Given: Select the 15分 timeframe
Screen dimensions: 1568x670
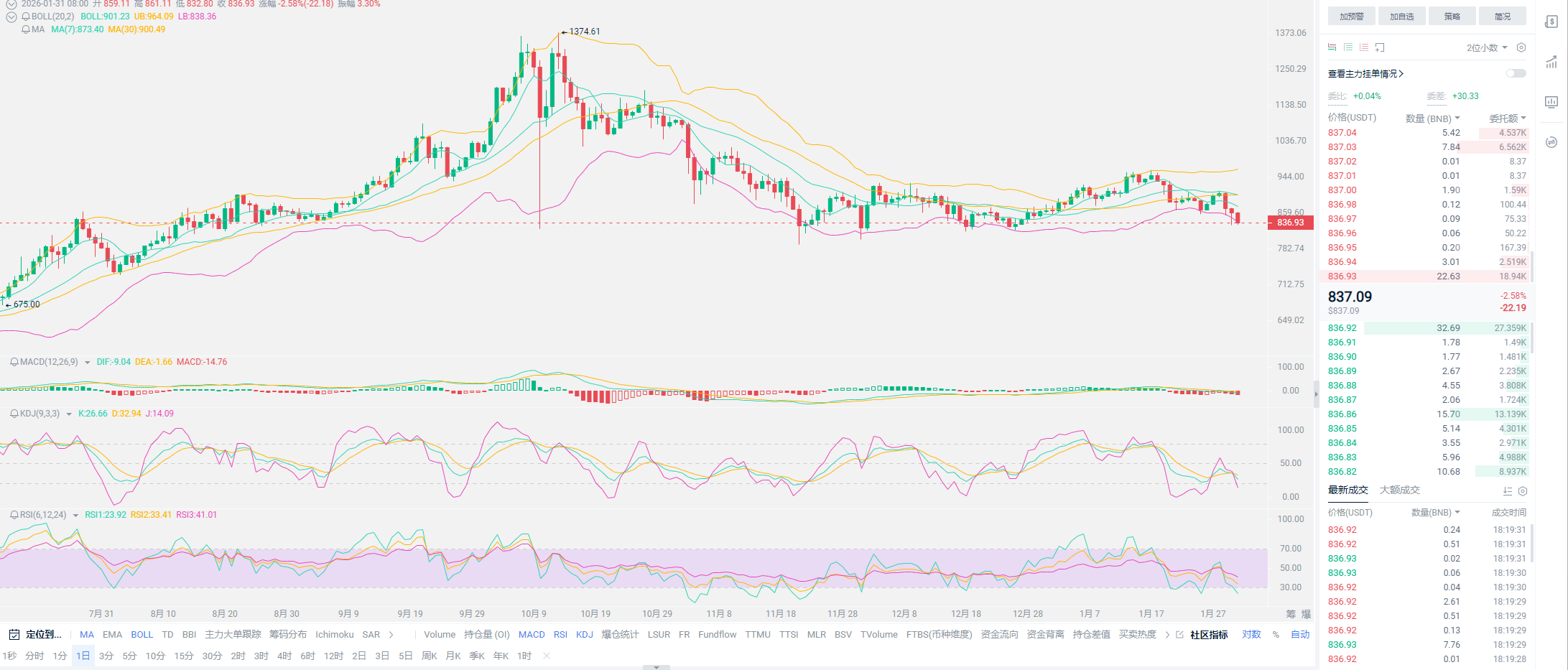Looking at the screenshot, I should 183,656.
